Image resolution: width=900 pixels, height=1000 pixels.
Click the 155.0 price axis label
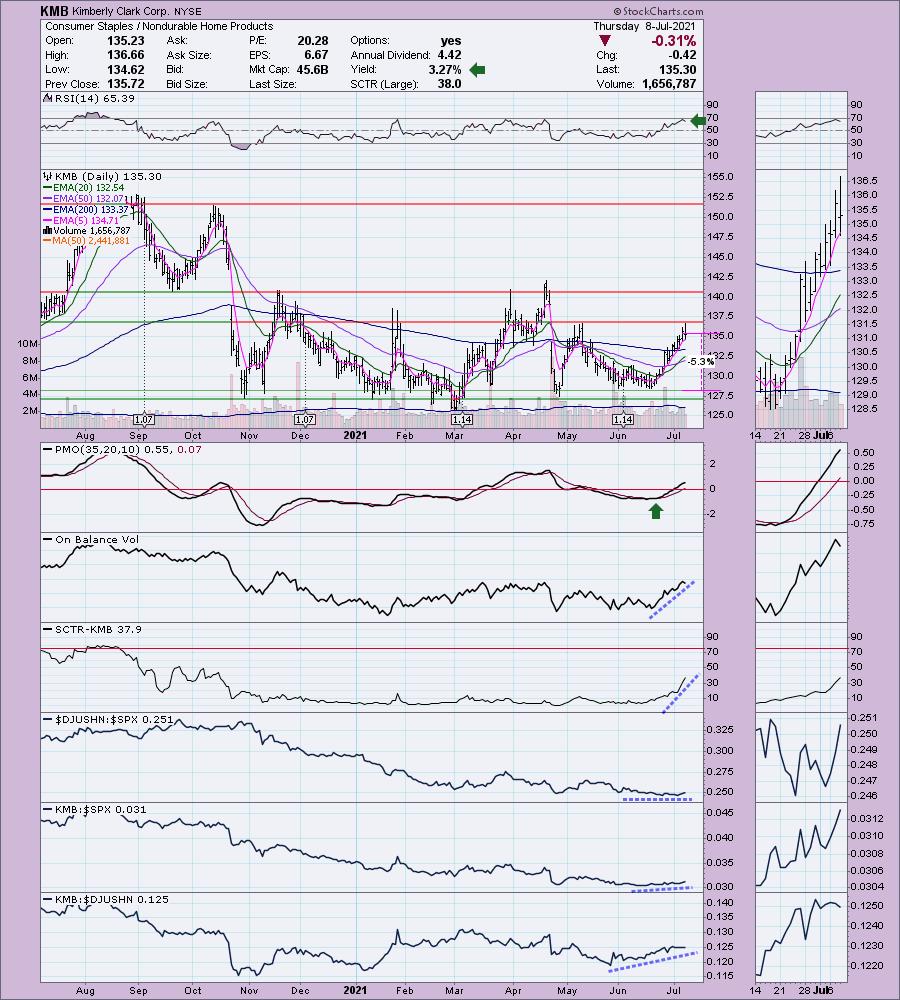click(x=721, y=177)
